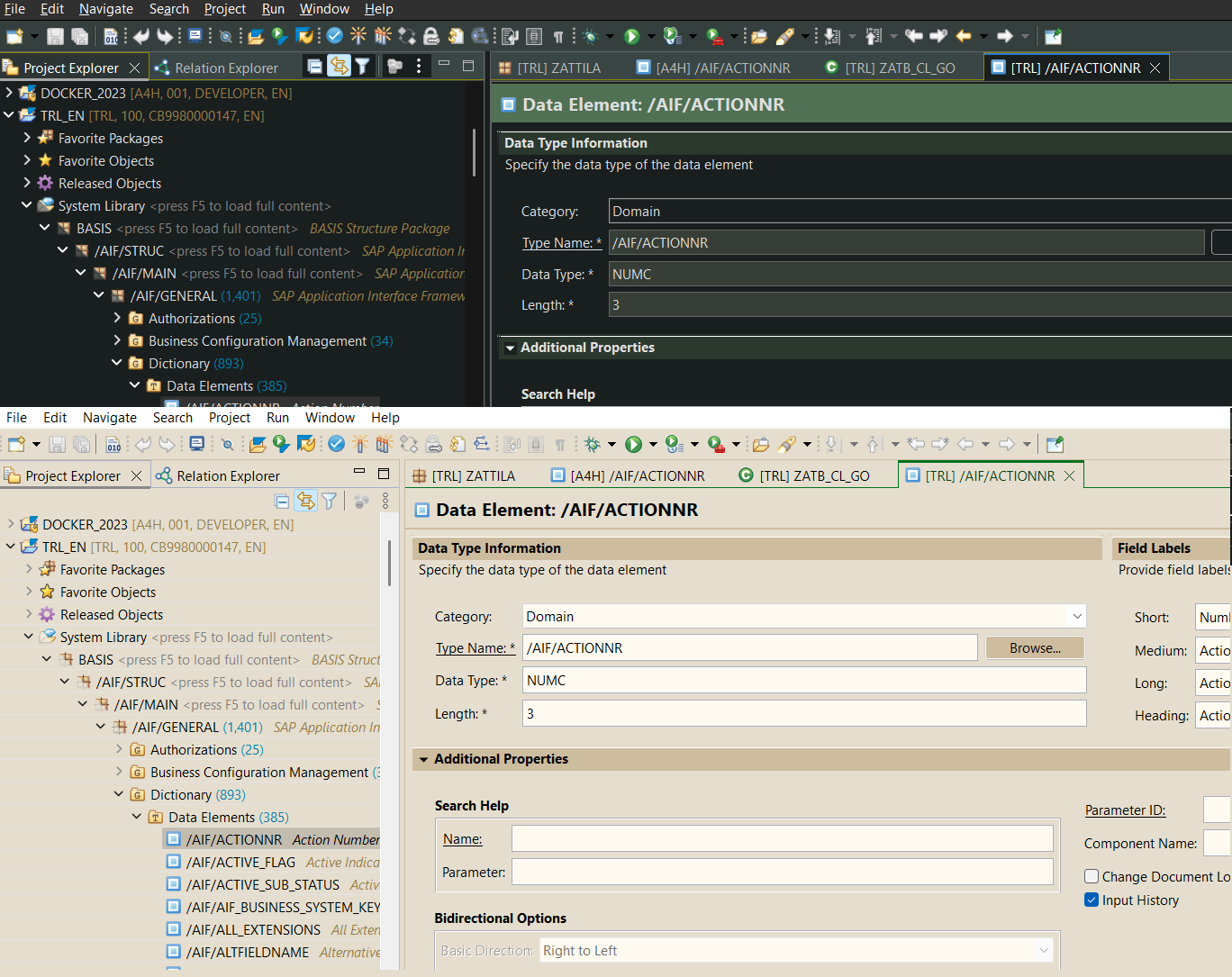Click the blue checkmark Check icon in light toolbar
This screenshot has height=977, width=1232.
[x=336, y=444]
